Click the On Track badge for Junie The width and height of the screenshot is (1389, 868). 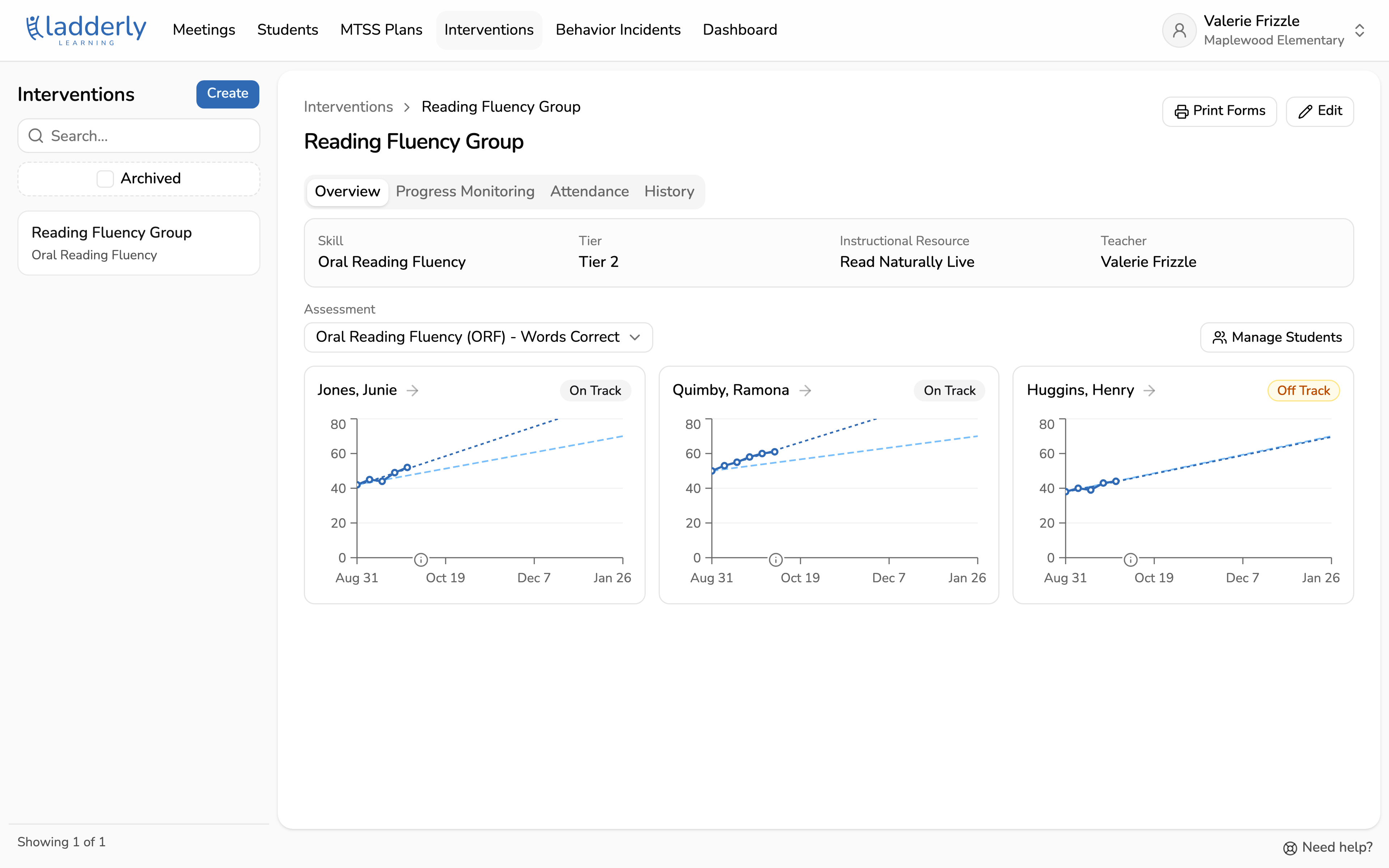click(595, 390)
